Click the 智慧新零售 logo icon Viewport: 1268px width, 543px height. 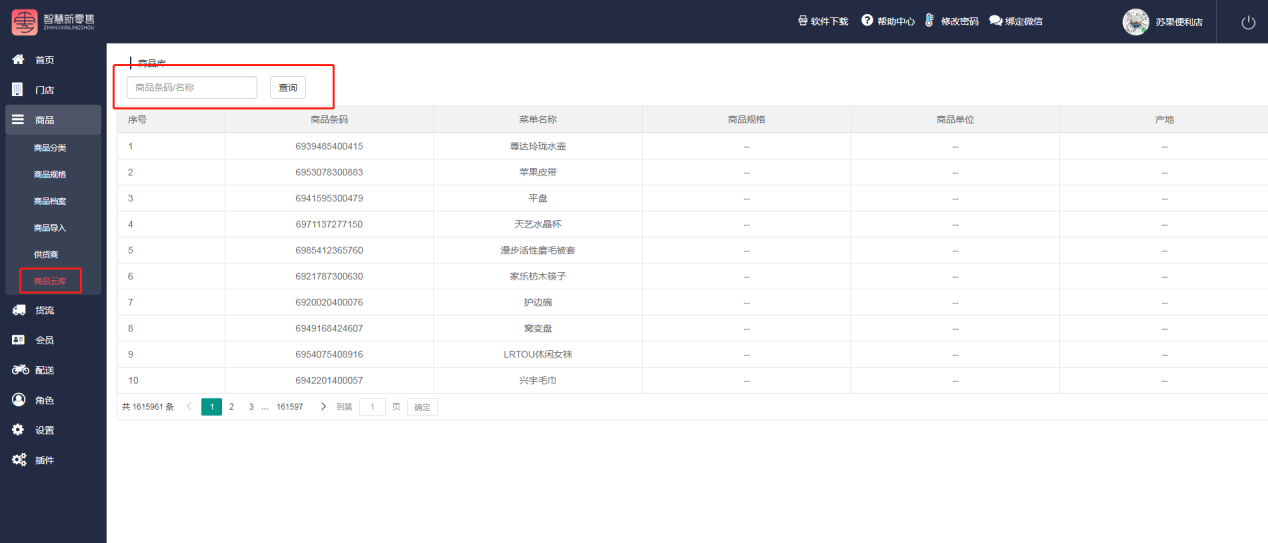(x=24, y=21)
